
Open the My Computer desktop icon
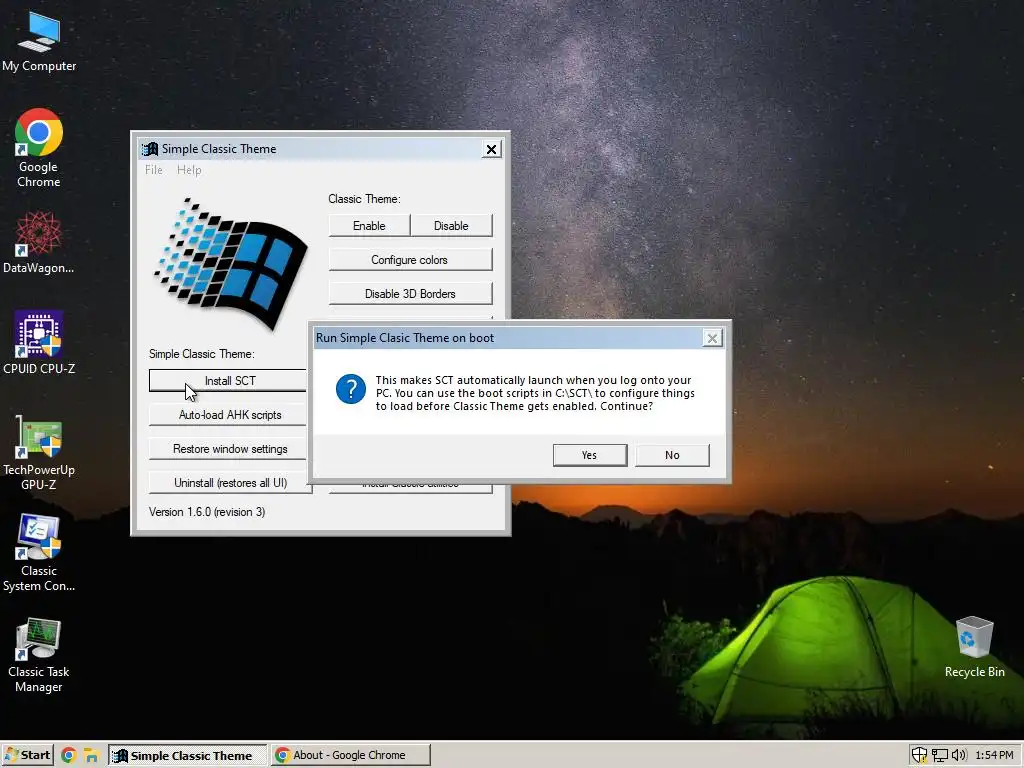(x=39, y=41)
